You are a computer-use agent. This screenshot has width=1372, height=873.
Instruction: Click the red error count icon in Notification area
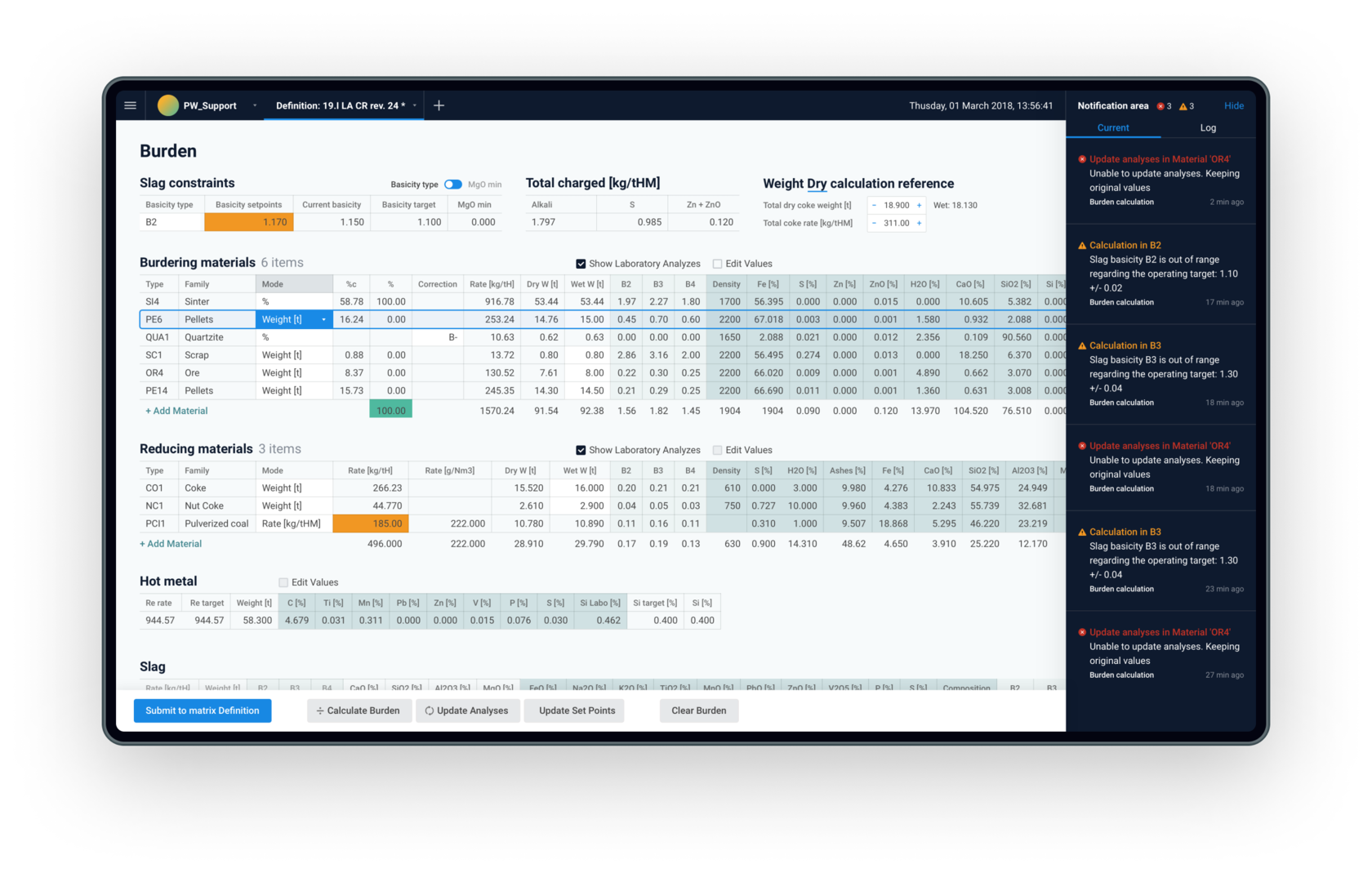1160,106
